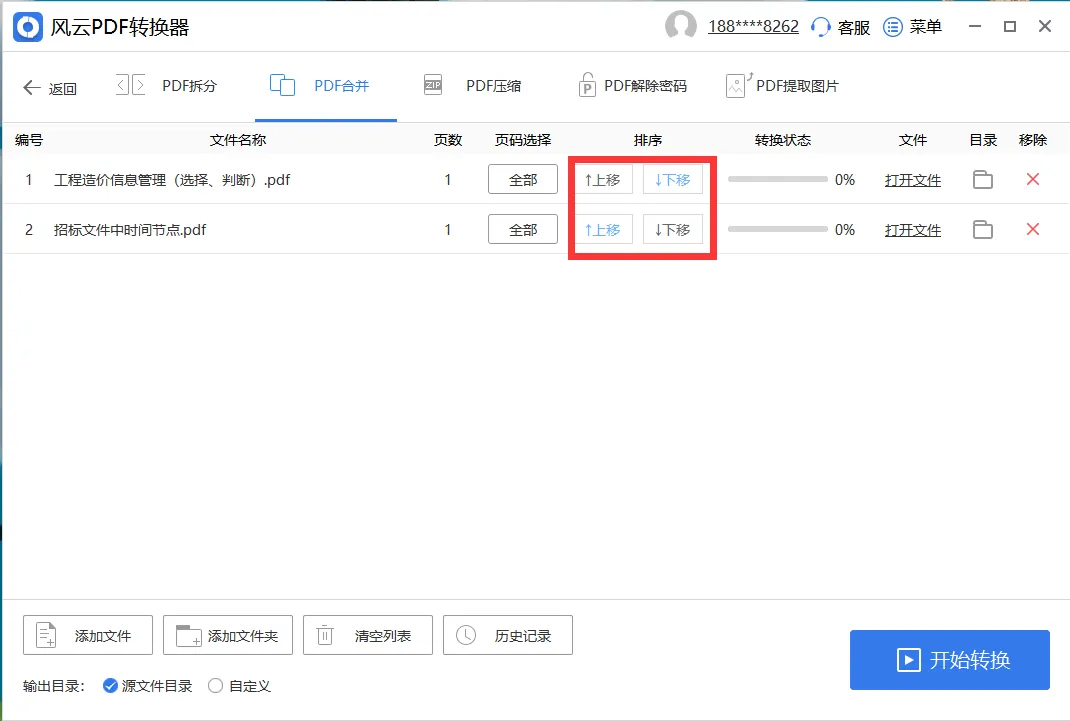Choose 自定义 output directory option
The image size is (1070, 721).
(x=216, y=686)
